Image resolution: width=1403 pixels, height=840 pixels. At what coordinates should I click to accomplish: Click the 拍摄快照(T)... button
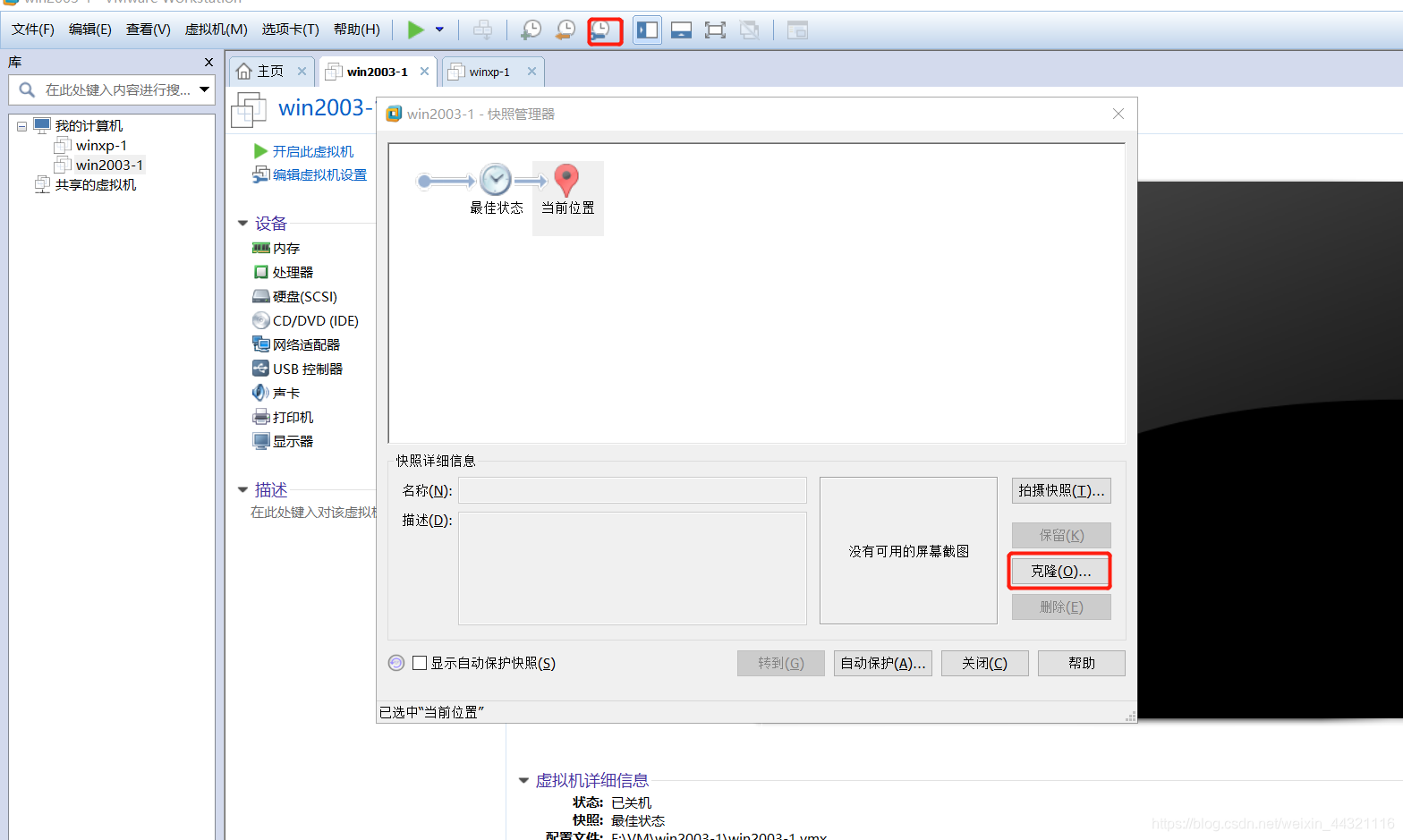pyautogui.click(x=1061, y=490)
